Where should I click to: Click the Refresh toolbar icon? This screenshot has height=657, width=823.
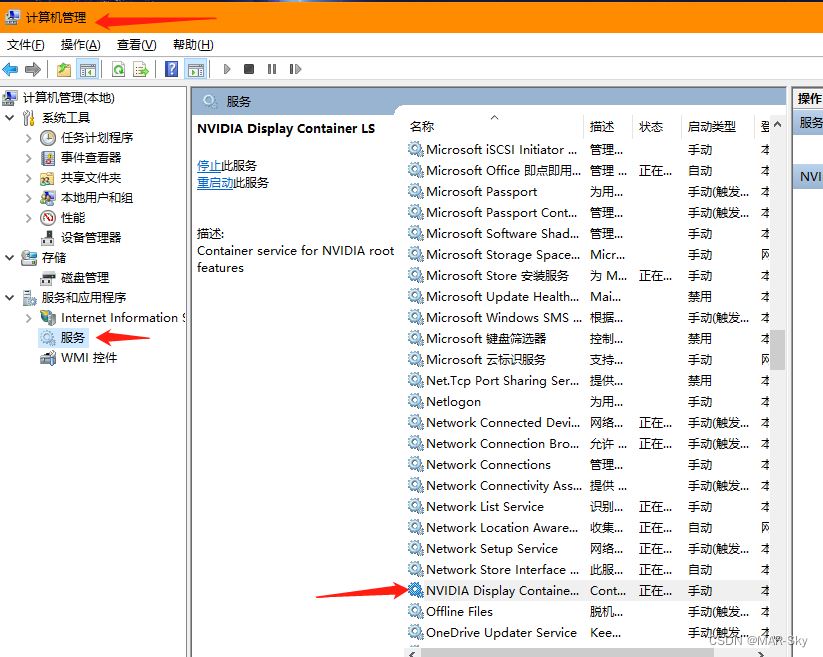[119, 69]
